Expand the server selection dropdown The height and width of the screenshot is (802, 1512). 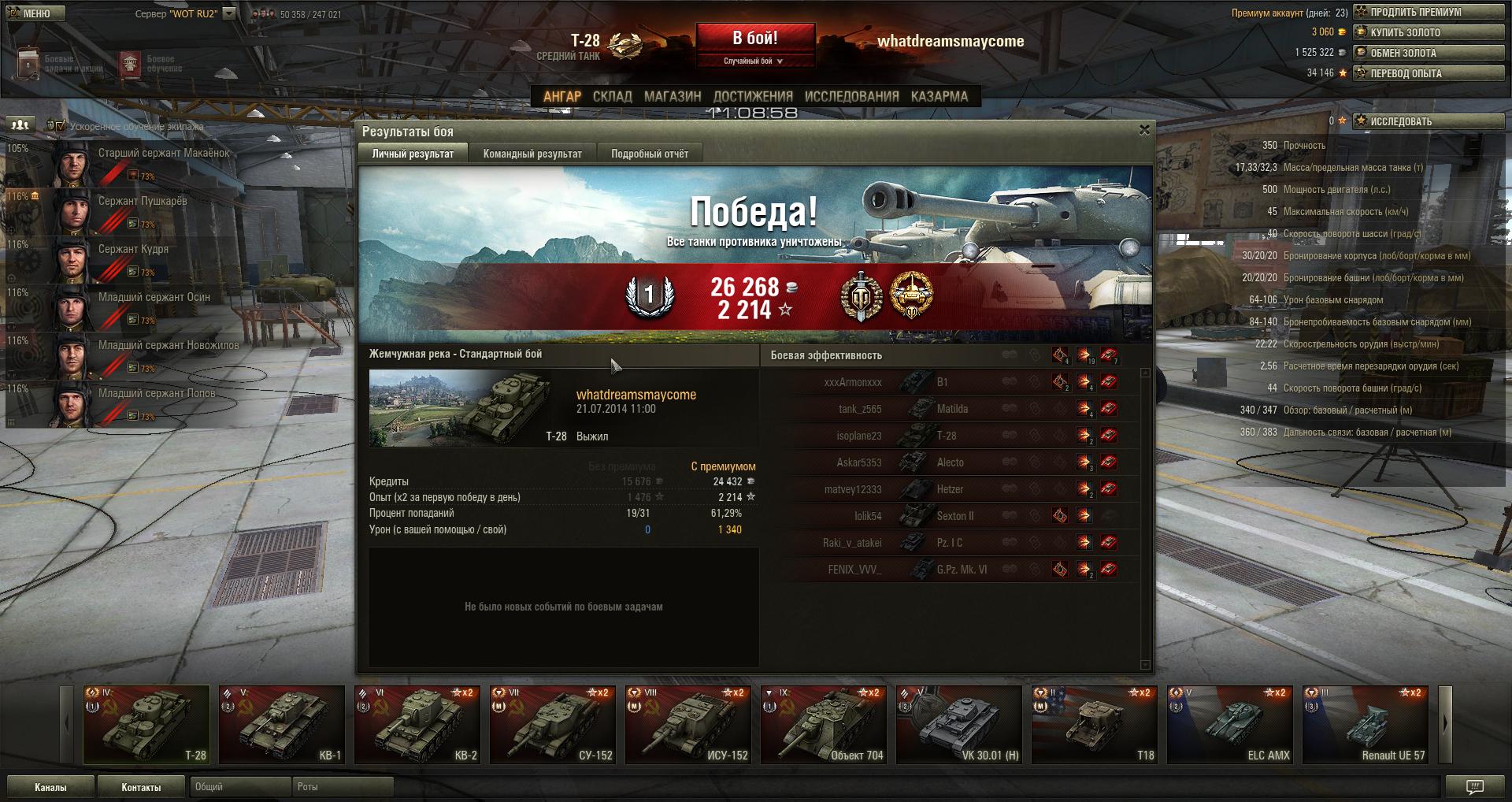click(229, 13)
